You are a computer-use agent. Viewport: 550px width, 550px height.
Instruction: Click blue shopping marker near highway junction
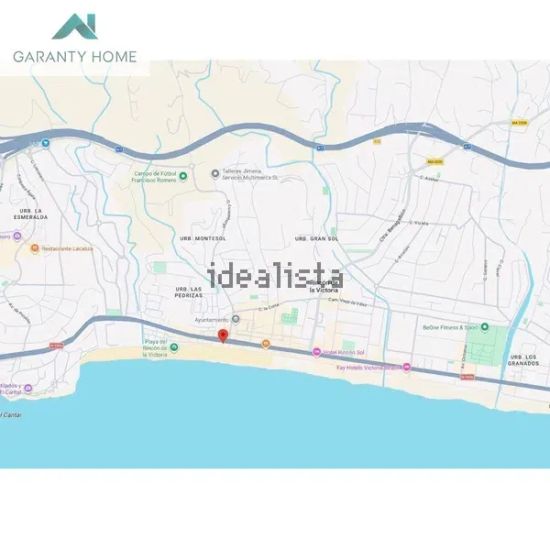pyautogui.click(x=45, y=143)
